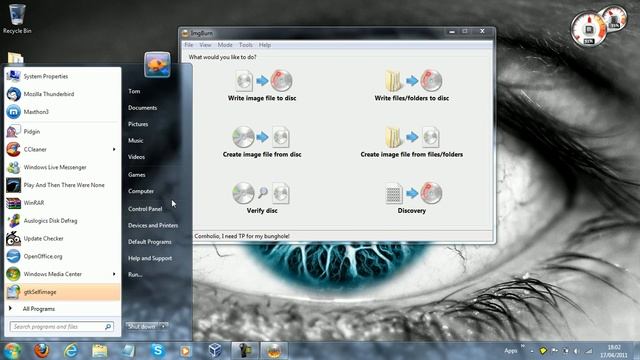Open Tom user folder link

tap(134, 91)
